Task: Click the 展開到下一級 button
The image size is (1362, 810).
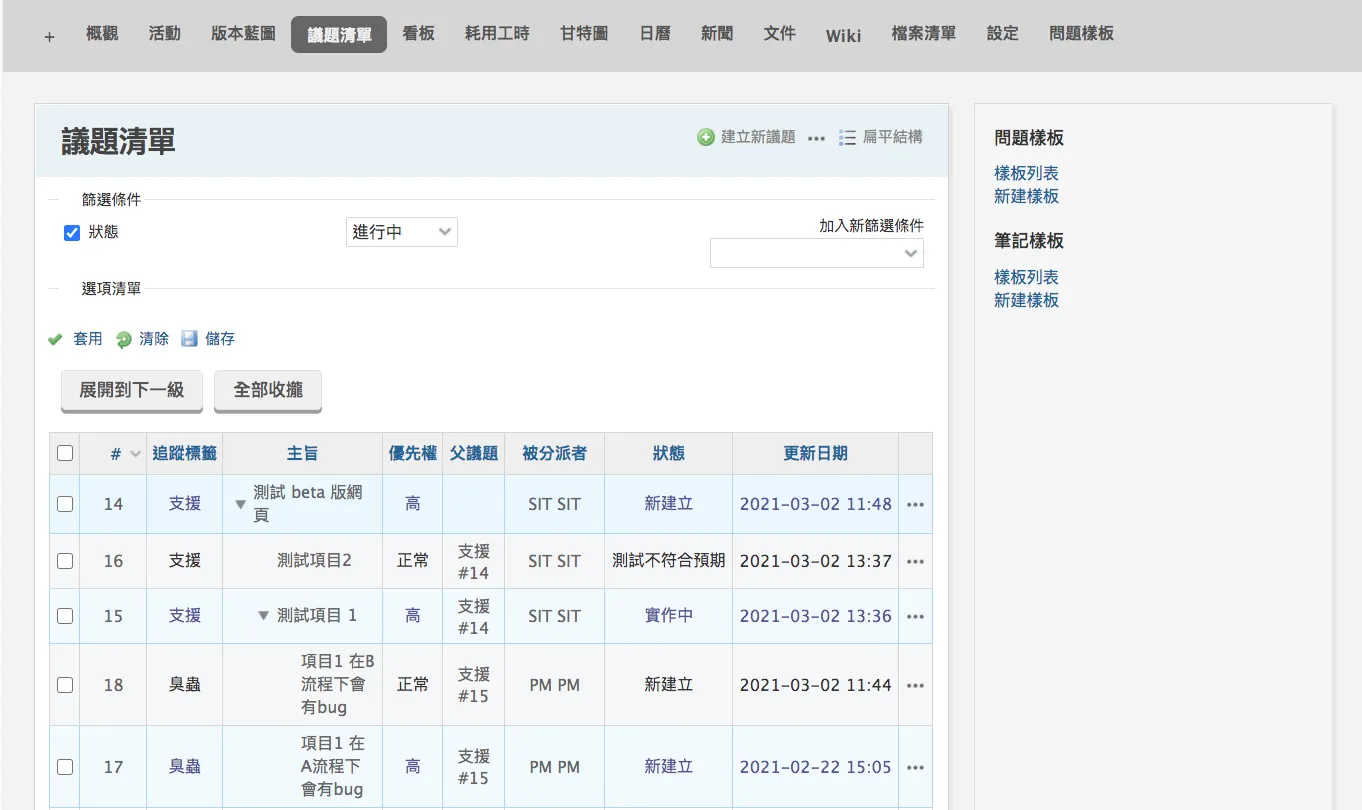Action: [x=132, y=390]
